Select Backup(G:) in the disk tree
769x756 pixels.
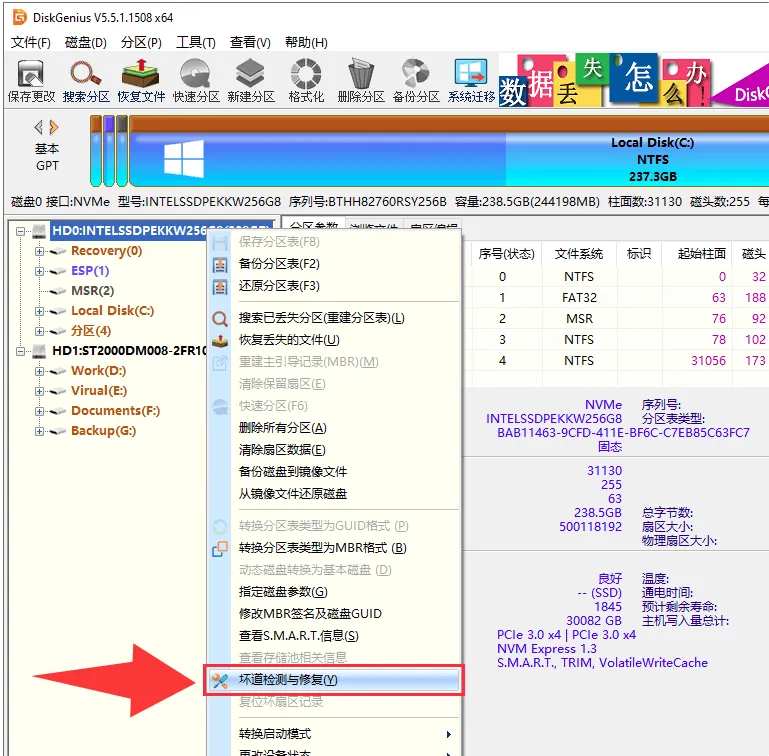103,431
